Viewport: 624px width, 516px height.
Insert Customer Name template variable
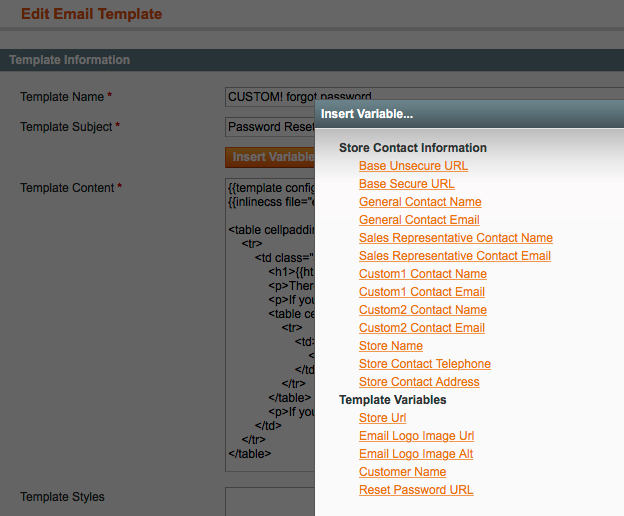pos(402,471)
